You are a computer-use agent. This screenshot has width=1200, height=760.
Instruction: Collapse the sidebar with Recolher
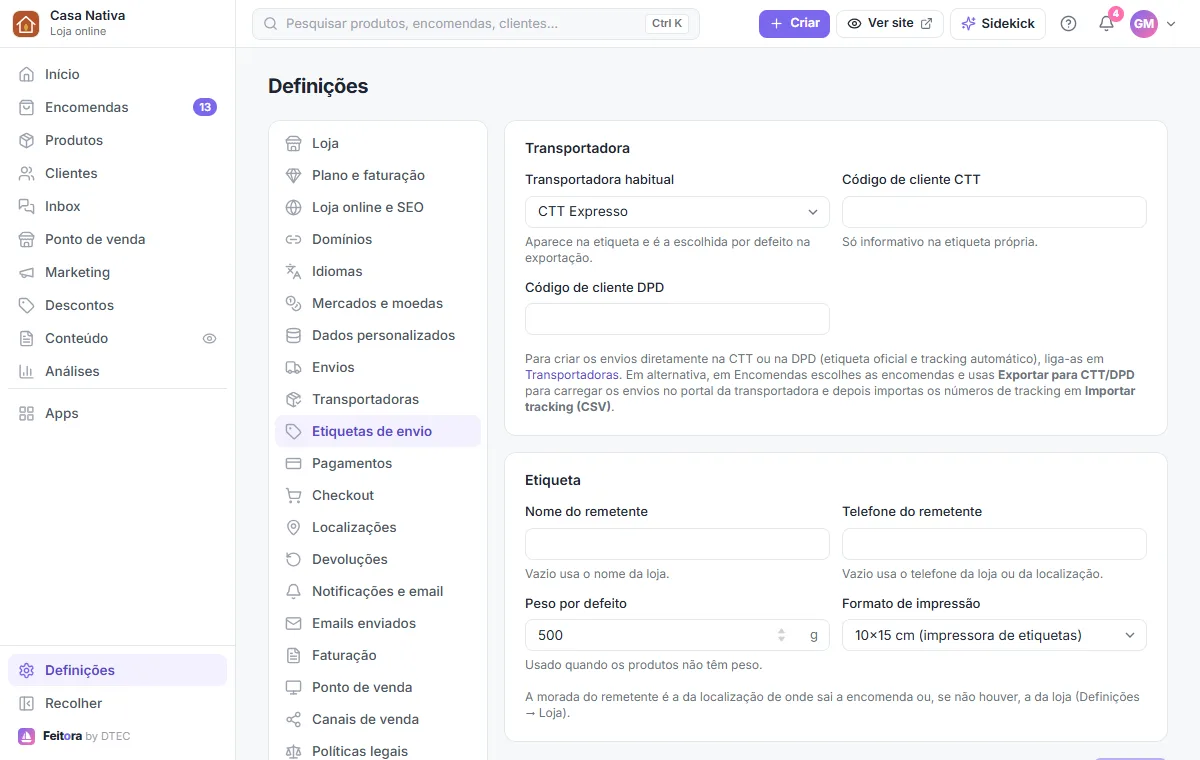coord(117,703)
